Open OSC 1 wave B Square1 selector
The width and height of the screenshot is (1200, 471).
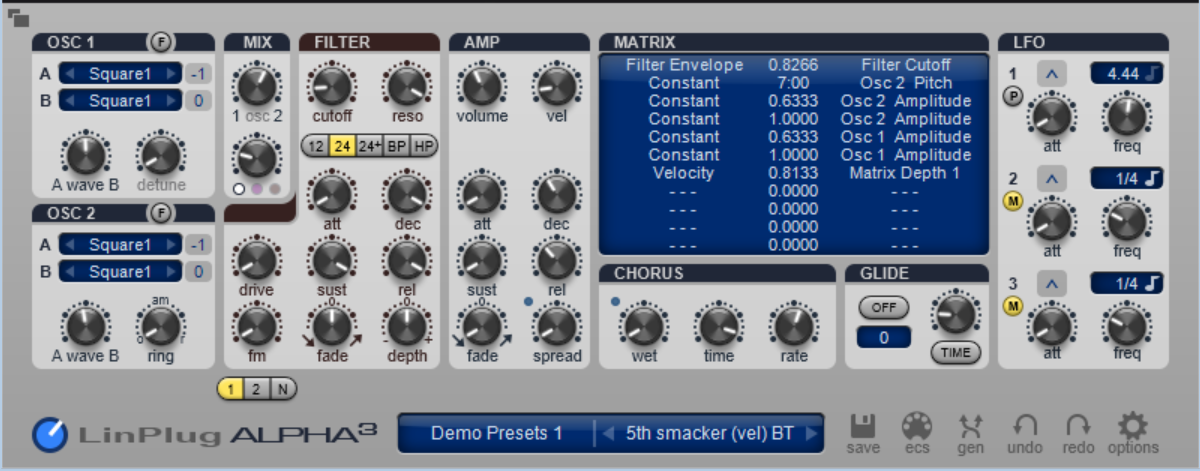tap(121, 101)
